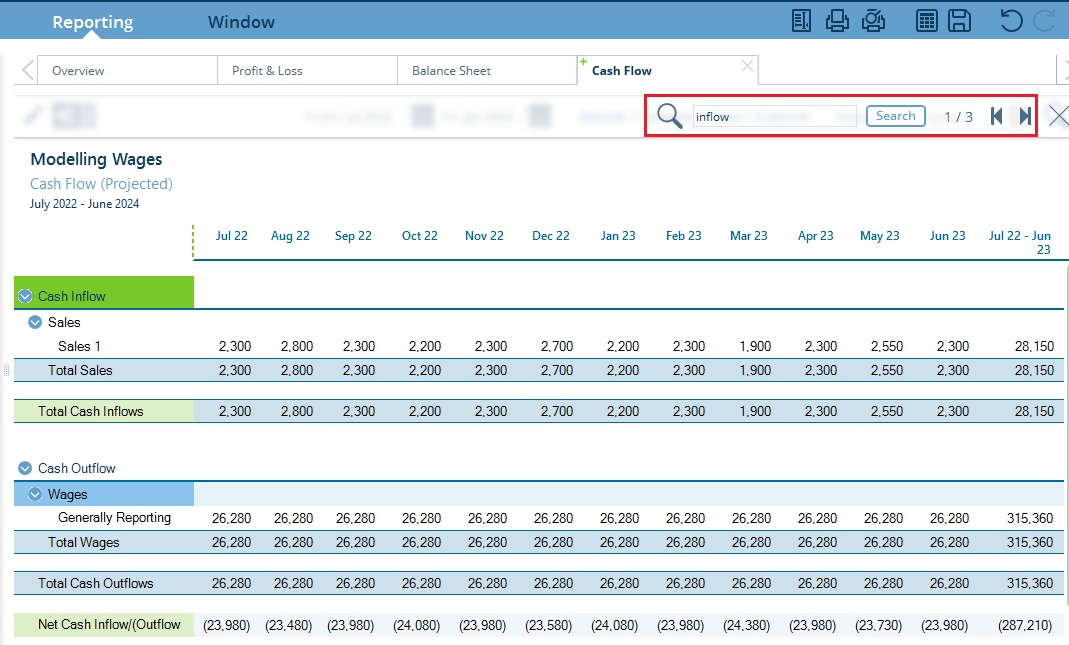Collapse the Wages group

[x=35, y=494]
